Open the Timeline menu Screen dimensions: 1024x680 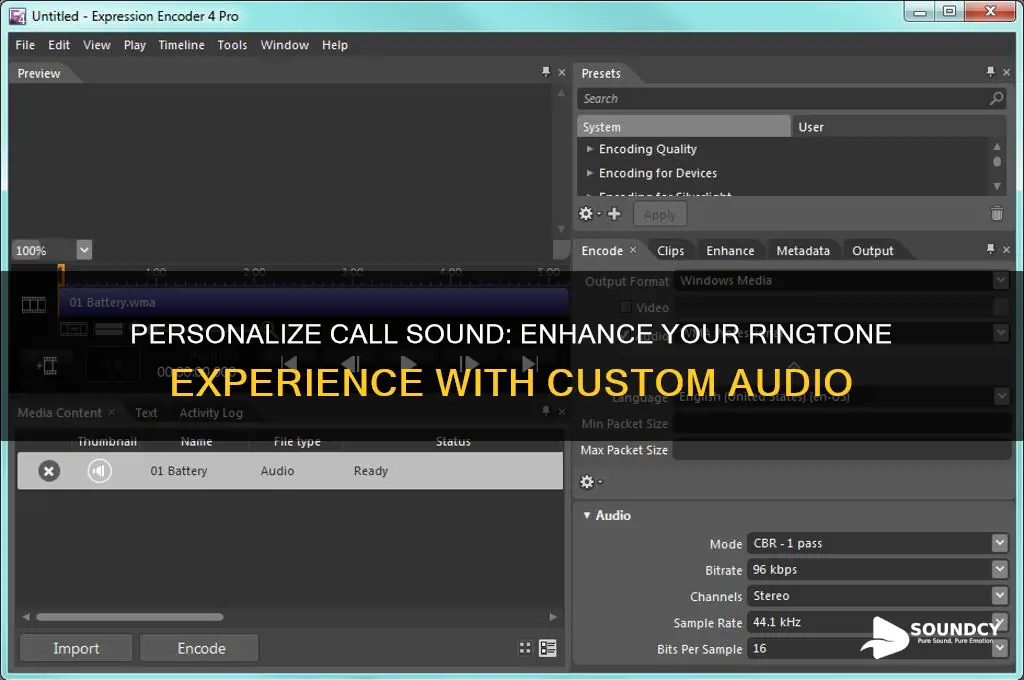point(182,45)
